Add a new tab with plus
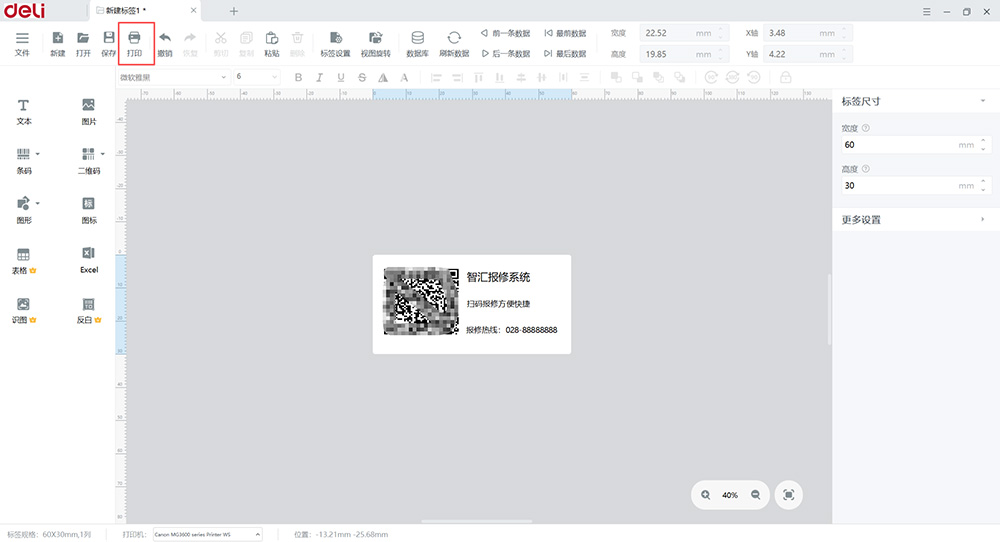 click(x=234, y=11)
